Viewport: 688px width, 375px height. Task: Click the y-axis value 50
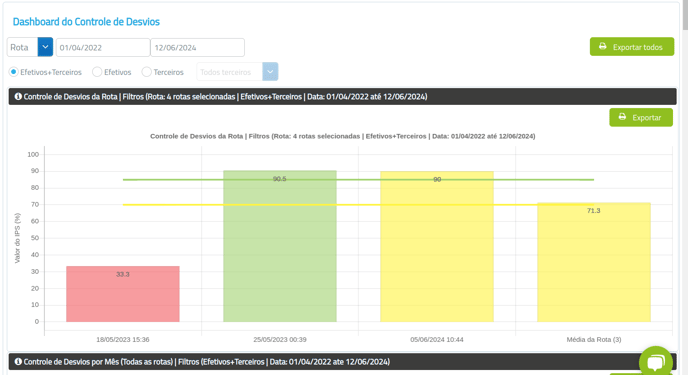[35, 238]
